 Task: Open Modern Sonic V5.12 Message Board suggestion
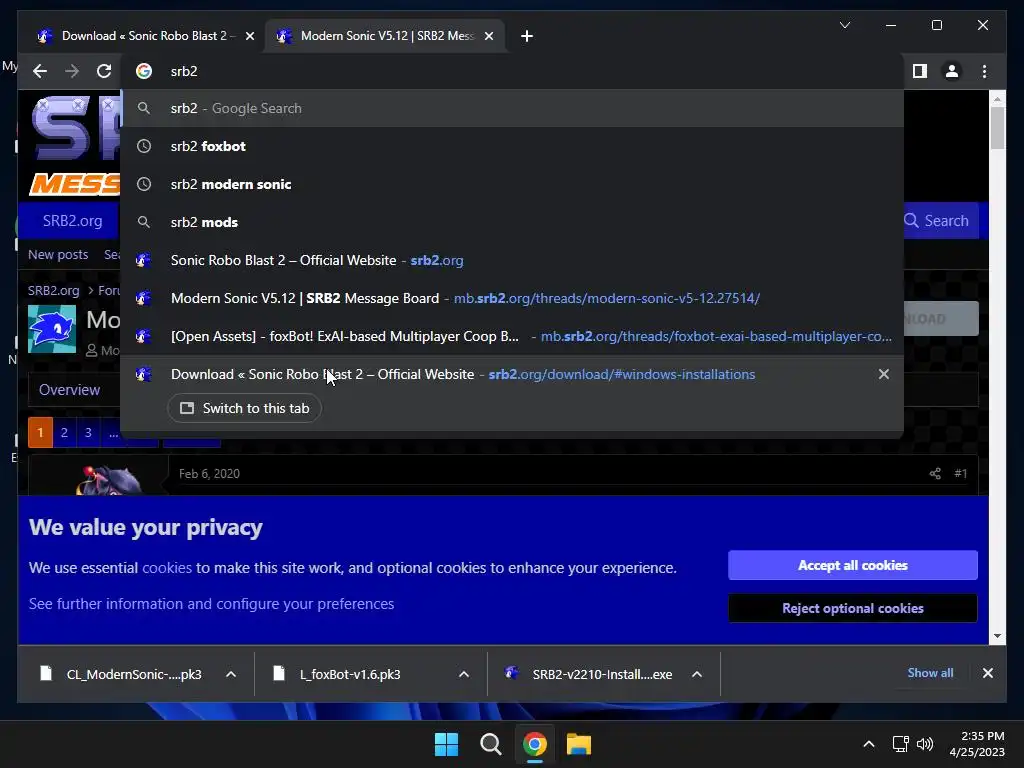point(512,298)
